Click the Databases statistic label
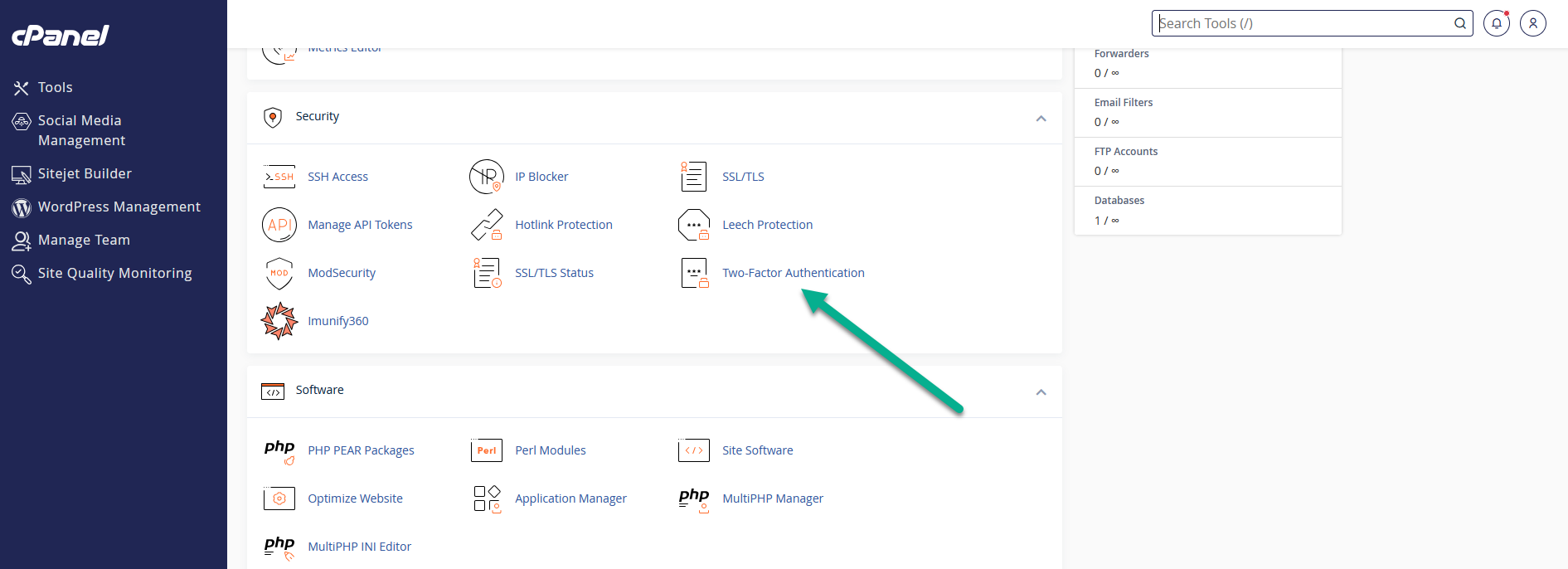The image size is (1568, 569). click(x=1119, y=201)
